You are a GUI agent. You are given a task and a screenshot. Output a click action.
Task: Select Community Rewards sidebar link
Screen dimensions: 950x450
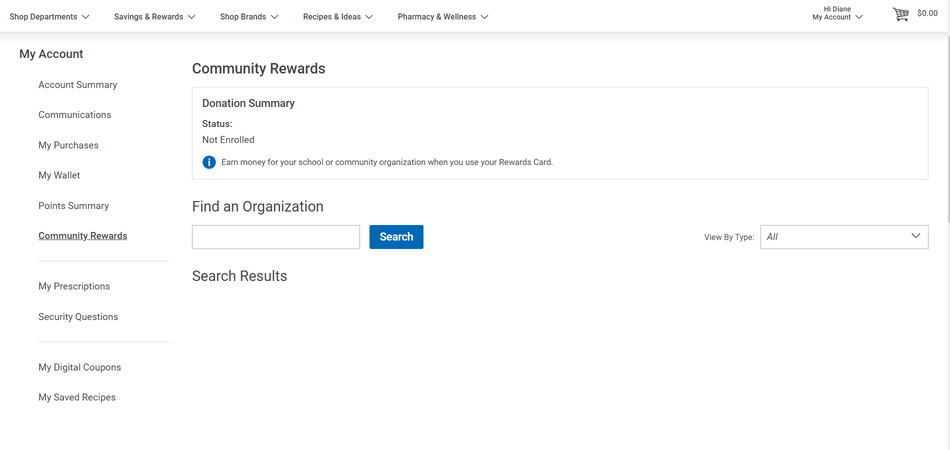coord(83,236)
